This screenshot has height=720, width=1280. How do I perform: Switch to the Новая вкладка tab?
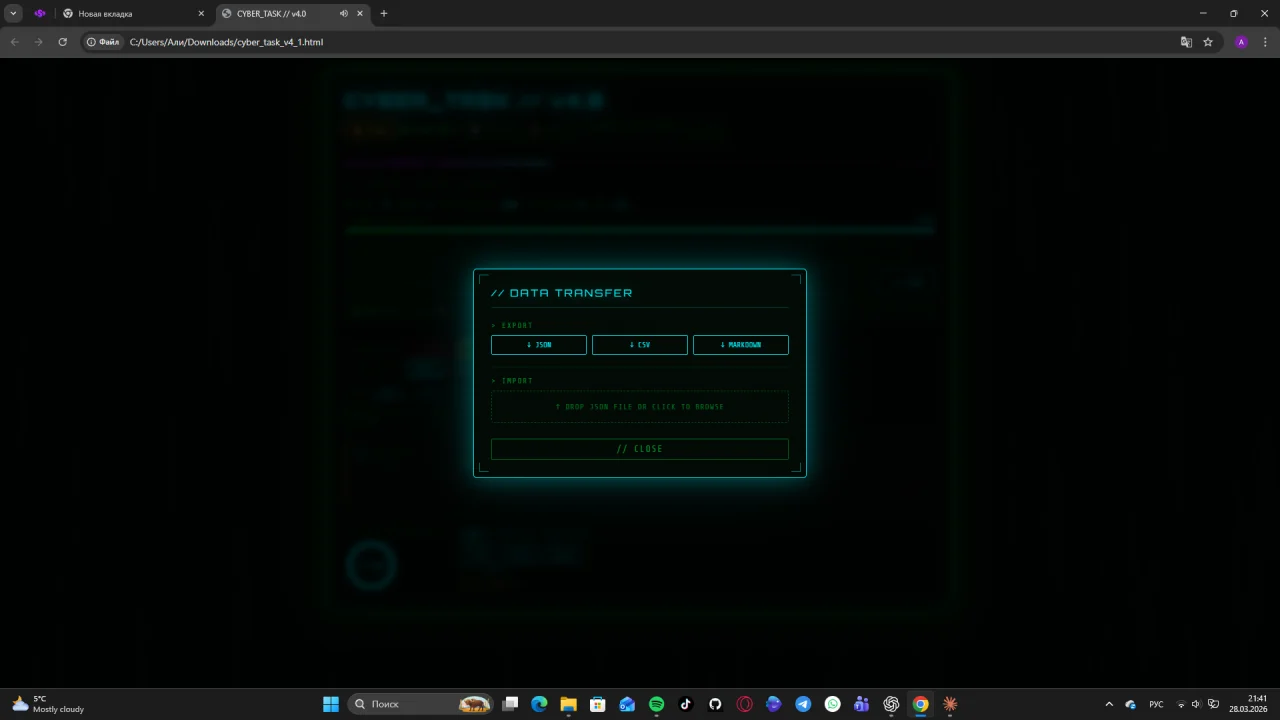click(x=131, y=14)
